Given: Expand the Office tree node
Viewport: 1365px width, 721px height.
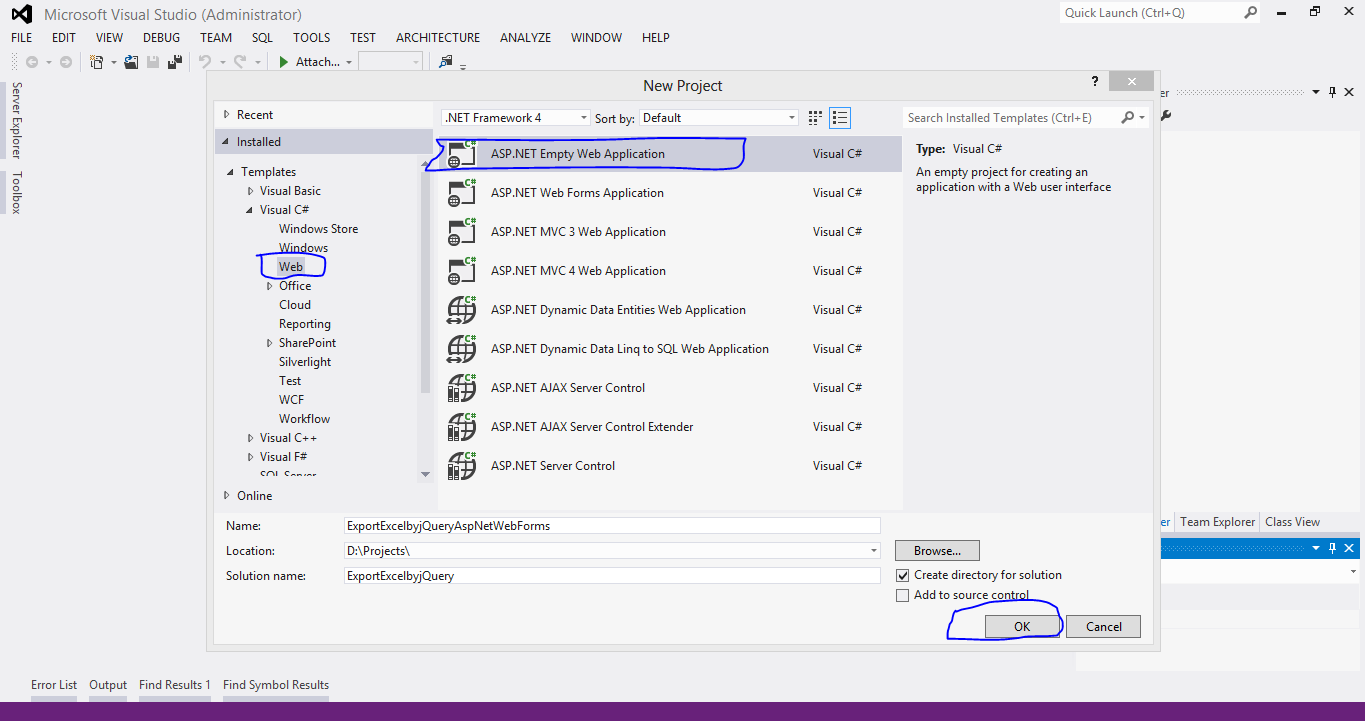Looking at the screenshot, I should pyautogui.click(x=270, y=286).
